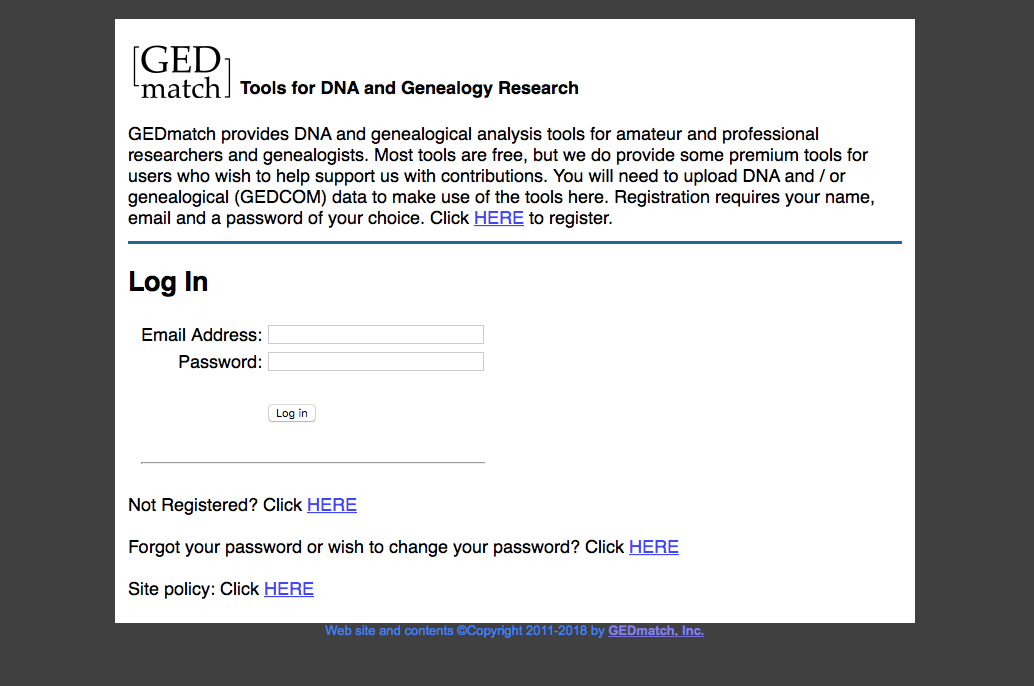This screenshot has width=1034, height=686.
Task: Focus the Email Address input field
Action: [x=376, y=334]
